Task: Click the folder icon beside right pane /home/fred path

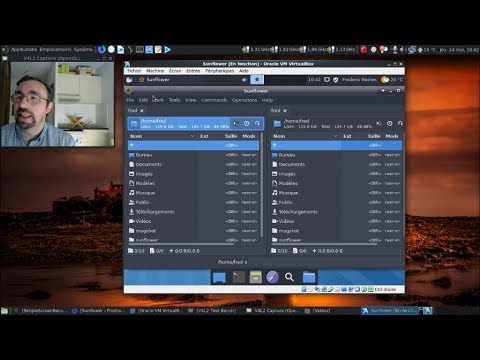Action: point(277,124)
